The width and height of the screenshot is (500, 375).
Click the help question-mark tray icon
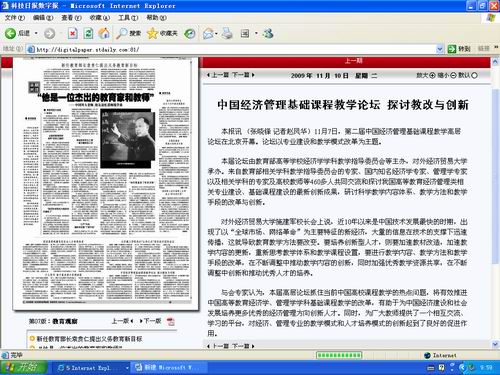[x=442, y=368]
